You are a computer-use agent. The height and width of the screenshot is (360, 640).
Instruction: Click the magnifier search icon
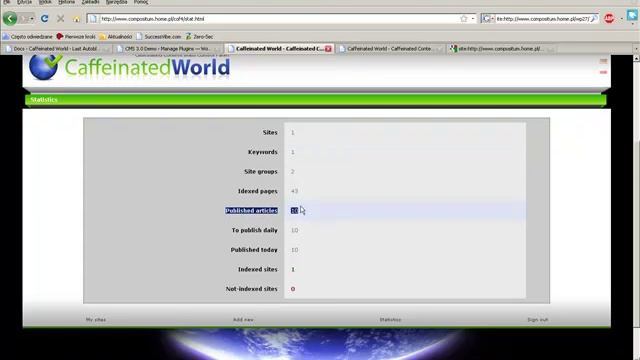pos(594,18)
